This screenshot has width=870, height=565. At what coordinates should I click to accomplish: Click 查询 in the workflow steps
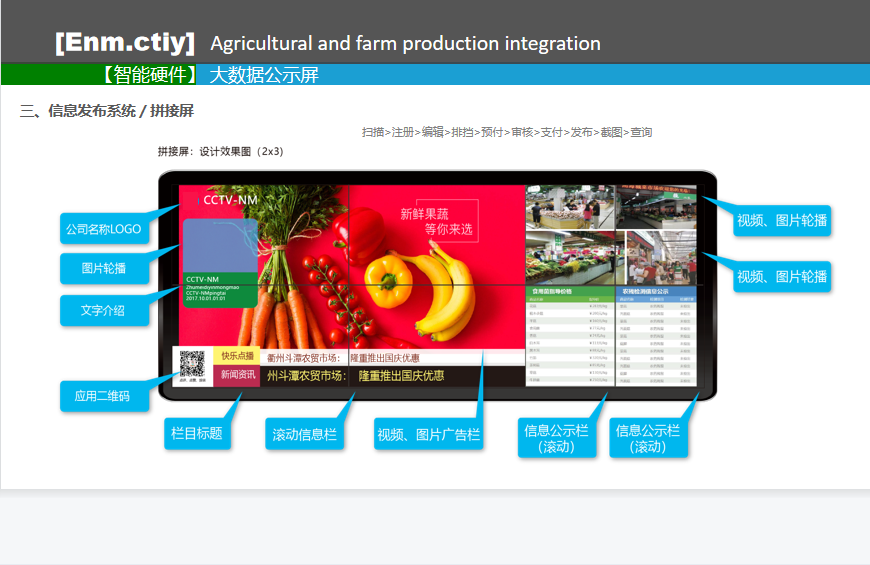641,132
